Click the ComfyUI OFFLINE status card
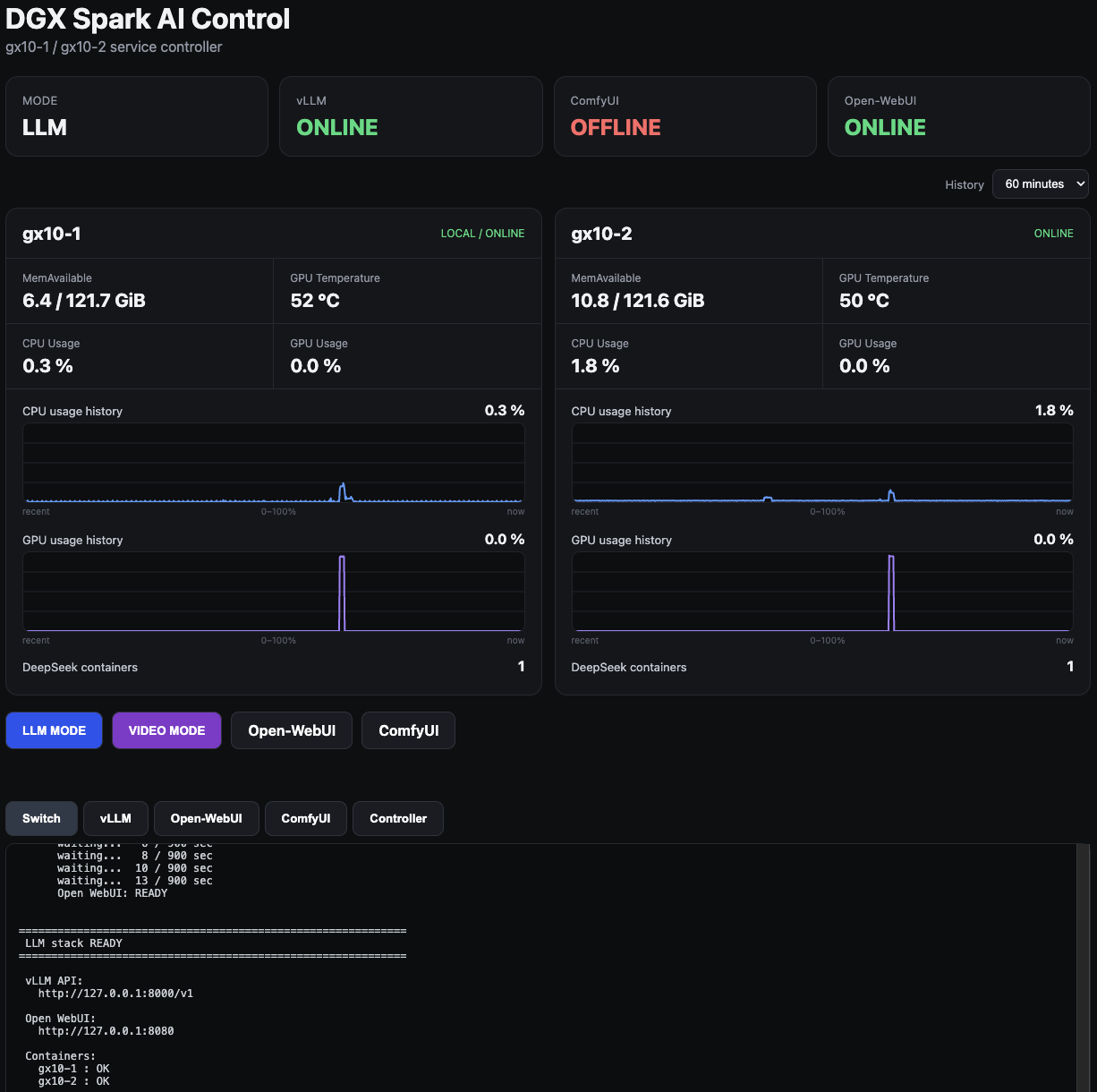The image size is (1097, 1092). coord(685,116)
